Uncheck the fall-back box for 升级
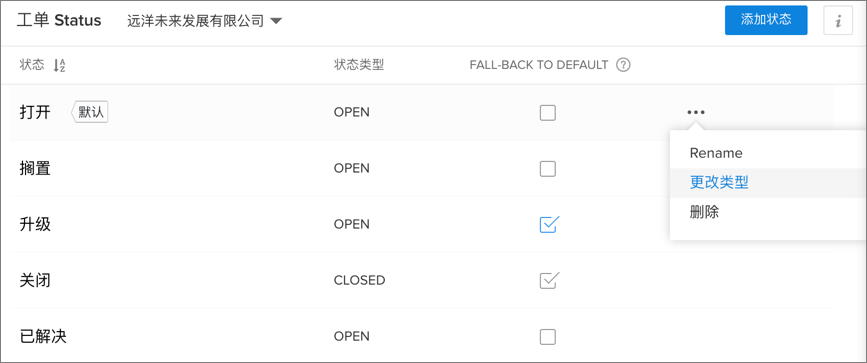The width and height of the screenshot is (867, 363). point(549,224)
